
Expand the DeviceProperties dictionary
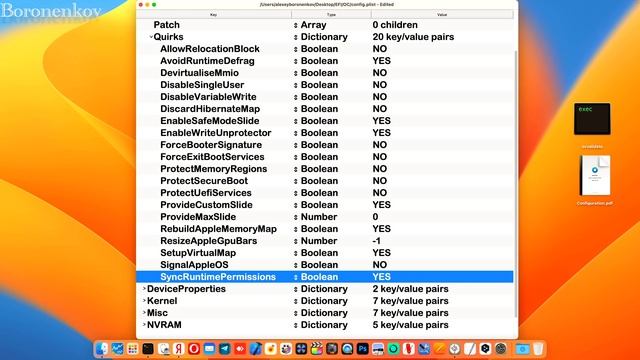[x=144, y=289]
